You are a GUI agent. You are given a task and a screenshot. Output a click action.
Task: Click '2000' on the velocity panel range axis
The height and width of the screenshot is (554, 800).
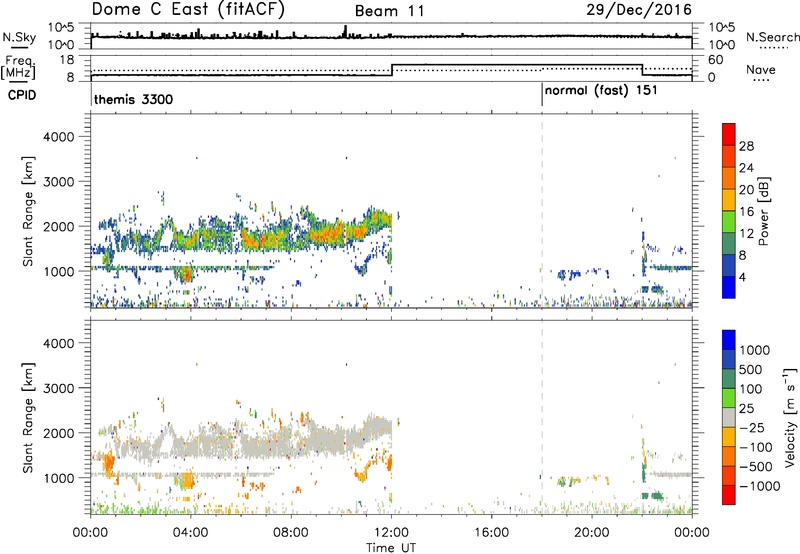(x=58, y=433)
